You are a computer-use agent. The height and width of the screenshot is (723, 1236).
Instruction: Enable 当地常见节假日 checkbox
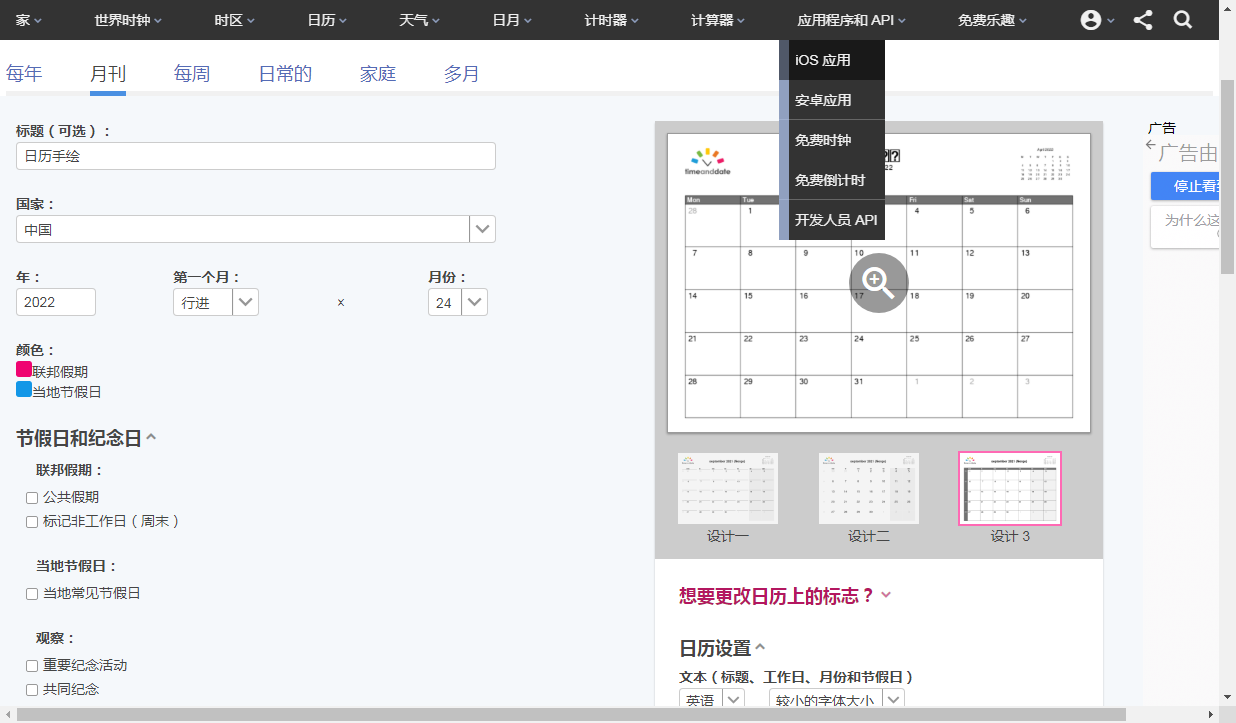(x=32, y=594)
